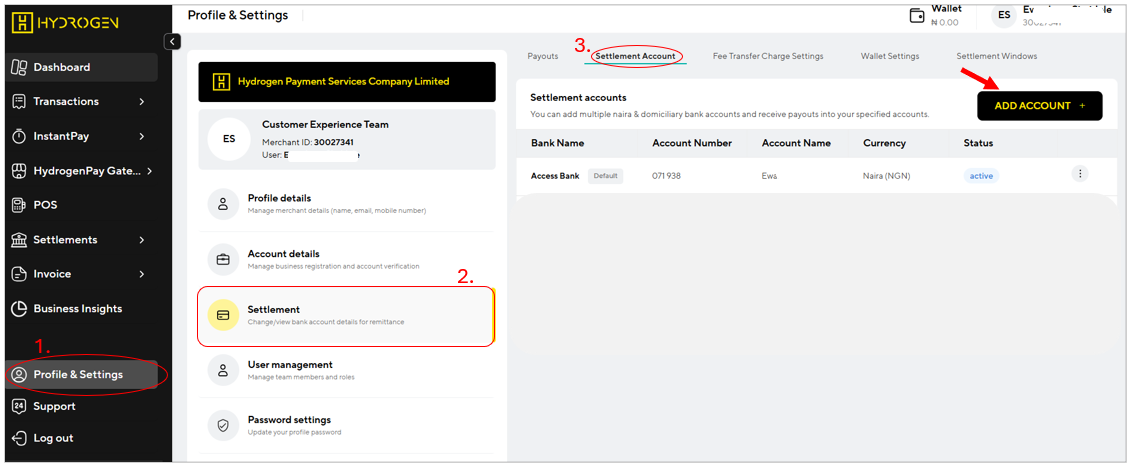Viewport: 1133px width, 466px height.
Task: Select the Settlement Account tab
Action: (635, 56)
